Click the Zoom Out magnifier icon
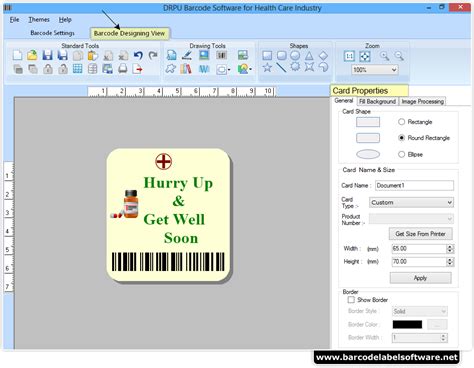 tap(399, 56)
